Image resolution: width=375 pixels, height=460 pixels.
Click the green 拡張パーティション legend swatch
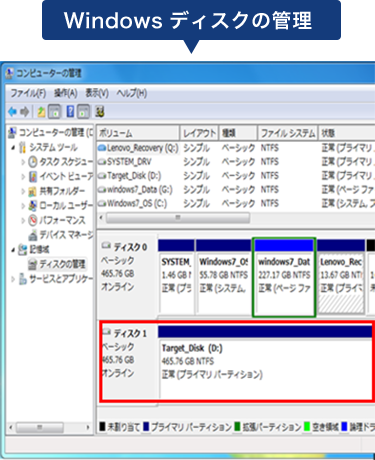click(x=237, y=426)
